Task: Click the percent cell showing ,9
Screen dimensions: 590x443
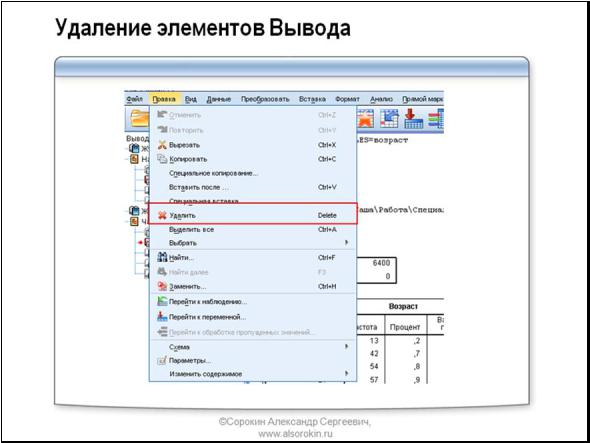Action: (x=417, y=380)
